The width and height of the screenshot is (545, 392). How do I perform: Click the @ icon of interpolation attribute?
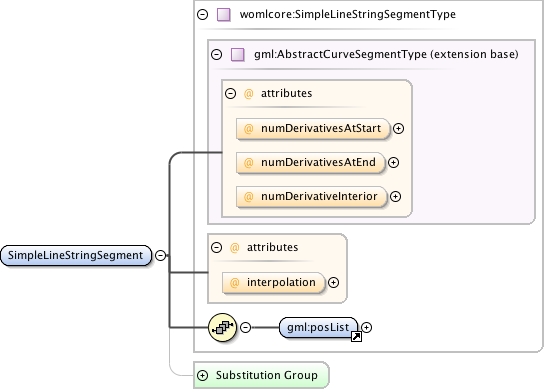[235, 283]
